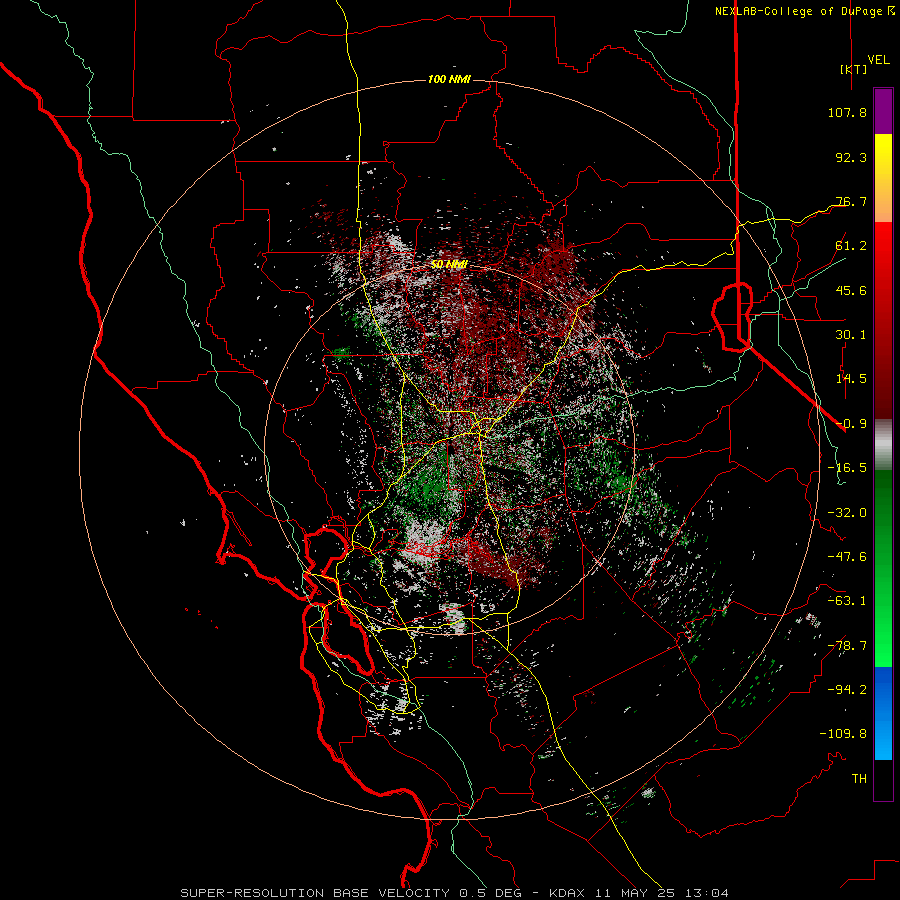The width and height of the screenshot is (900, 900).
Task: Click the 100 NMI range ring label
Action: (449, 79)
